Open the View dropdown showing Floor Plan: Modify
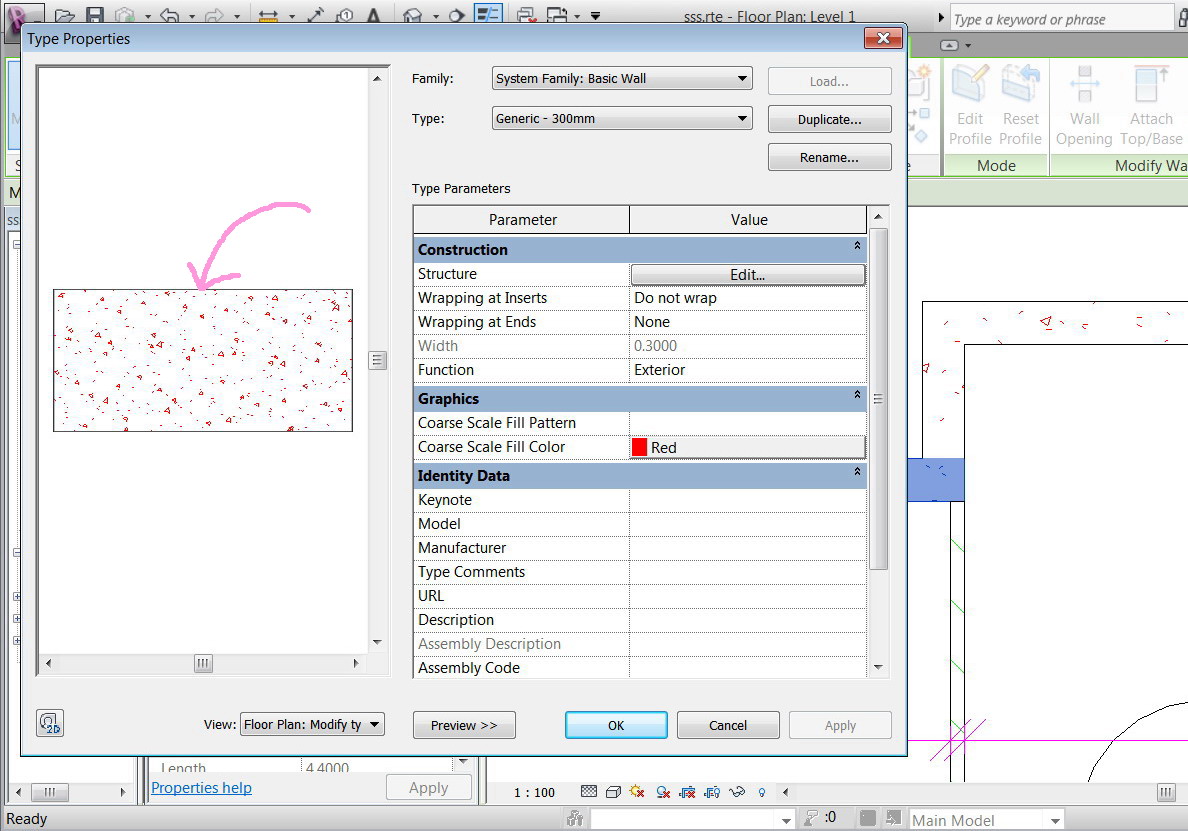 (x=312, y=723)
